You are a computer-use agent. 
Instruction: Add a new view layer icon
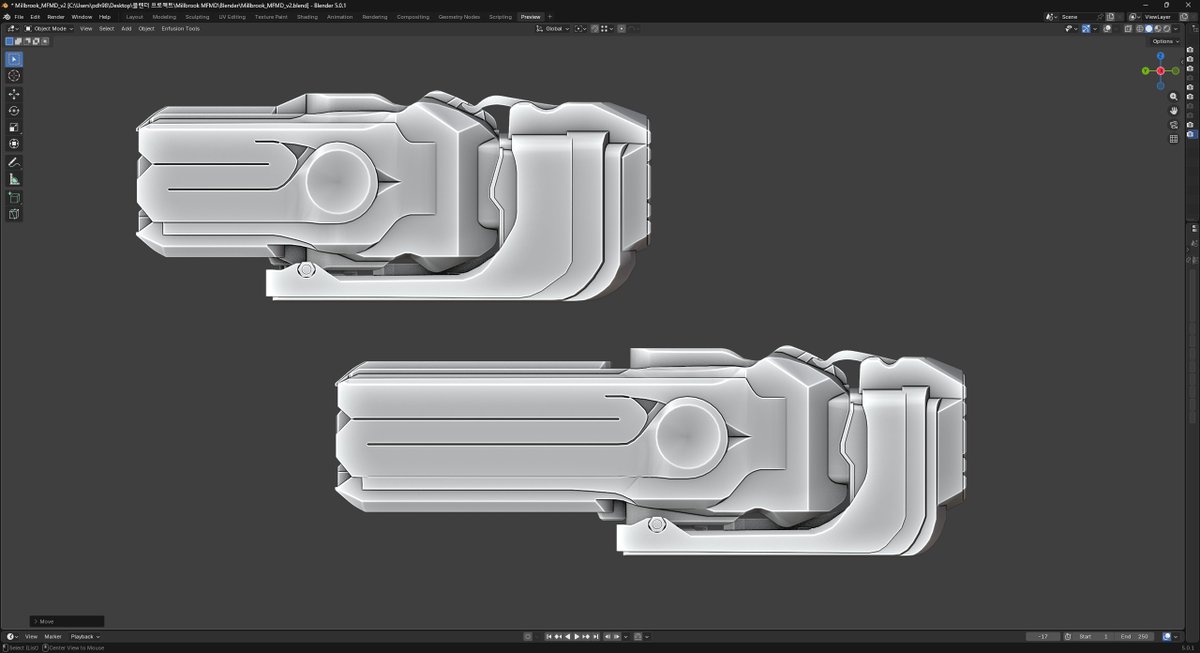click(x=1183, y=17)
